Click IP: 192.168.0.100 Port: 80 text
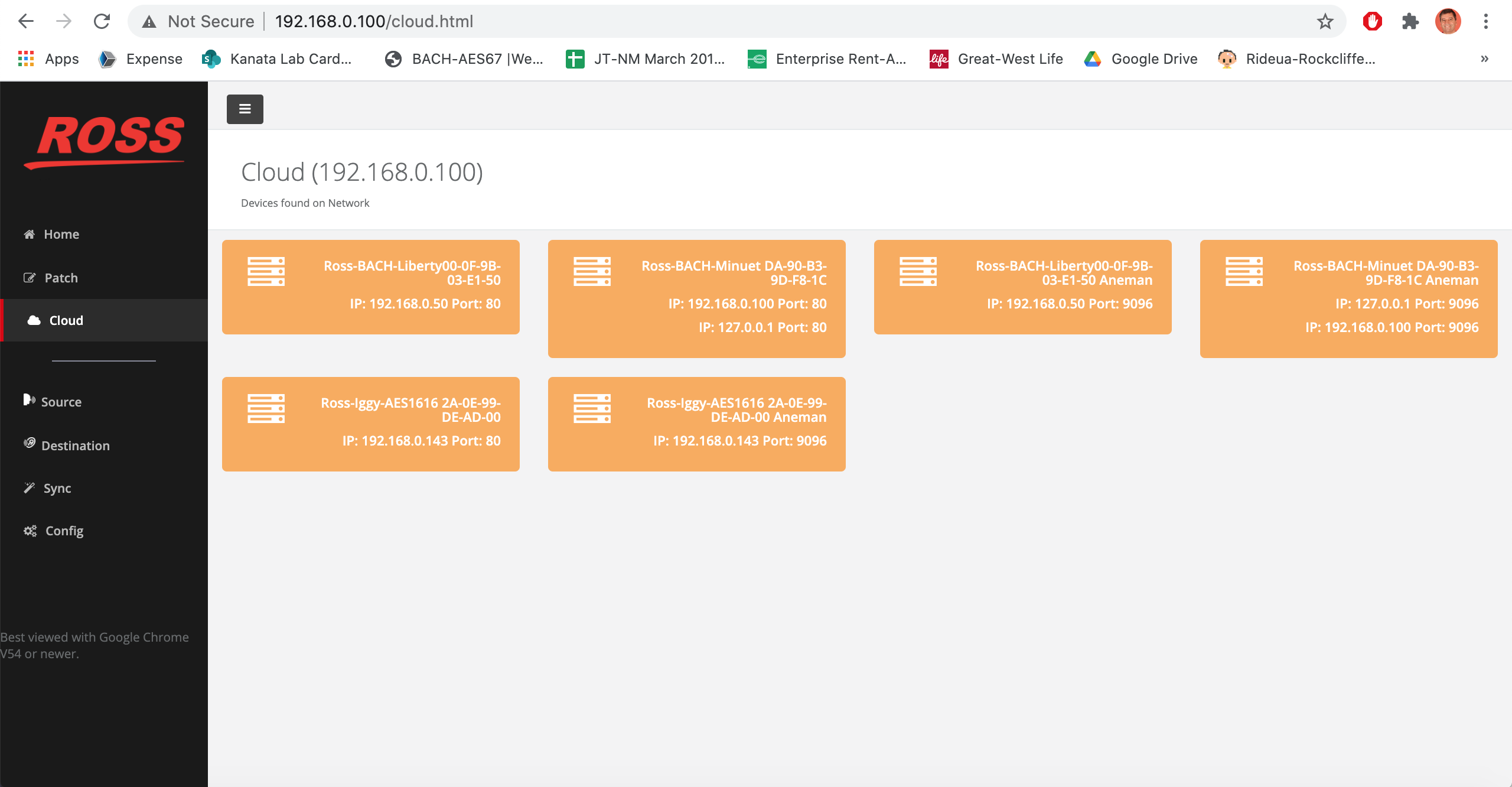Screen dimensions: 1512x787 coord(748,304)
